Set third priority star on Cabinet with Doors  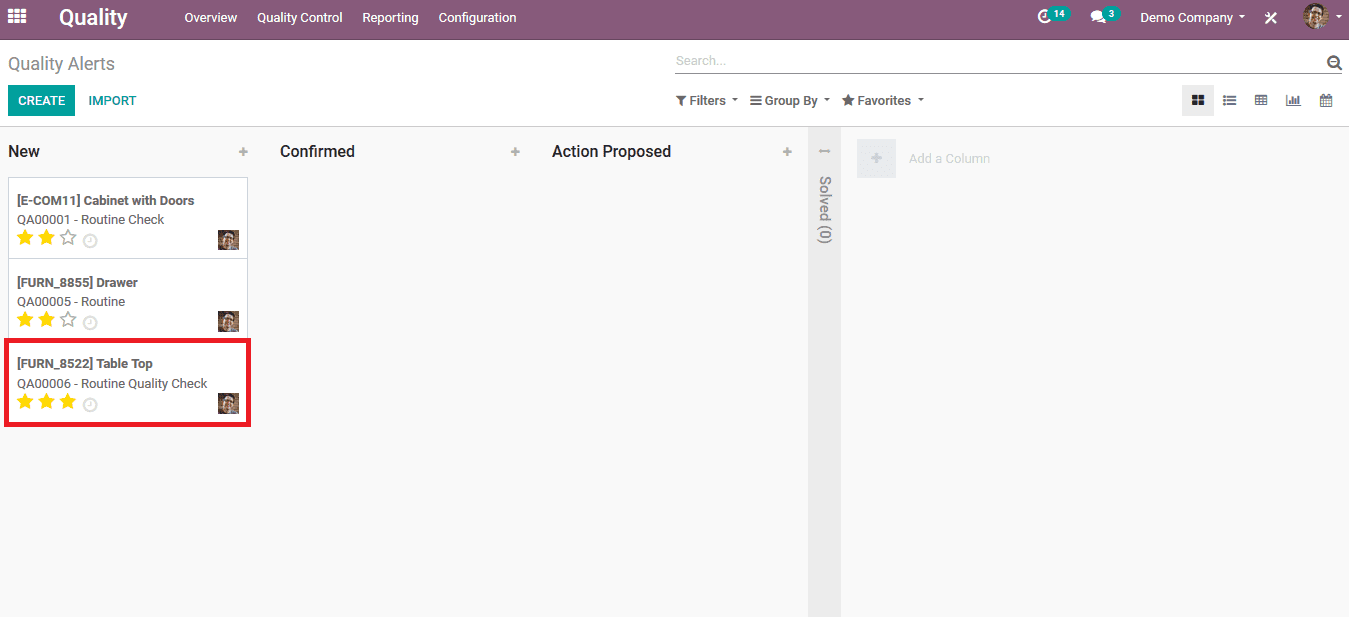click(x=67, y=238)
